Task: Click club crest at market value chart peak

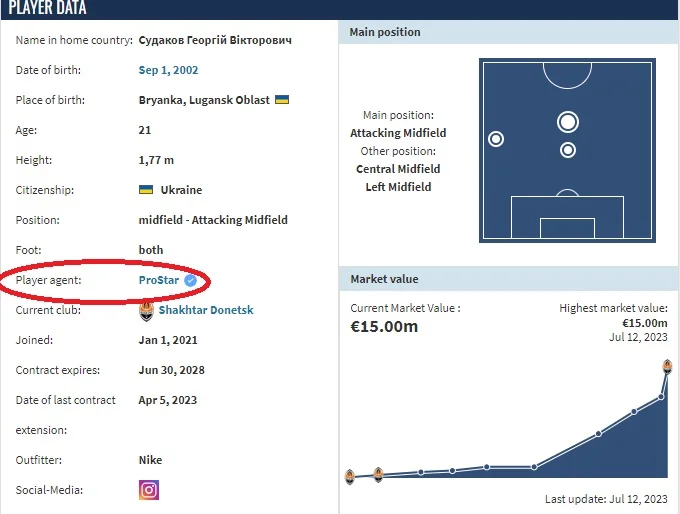Action: 668,367
